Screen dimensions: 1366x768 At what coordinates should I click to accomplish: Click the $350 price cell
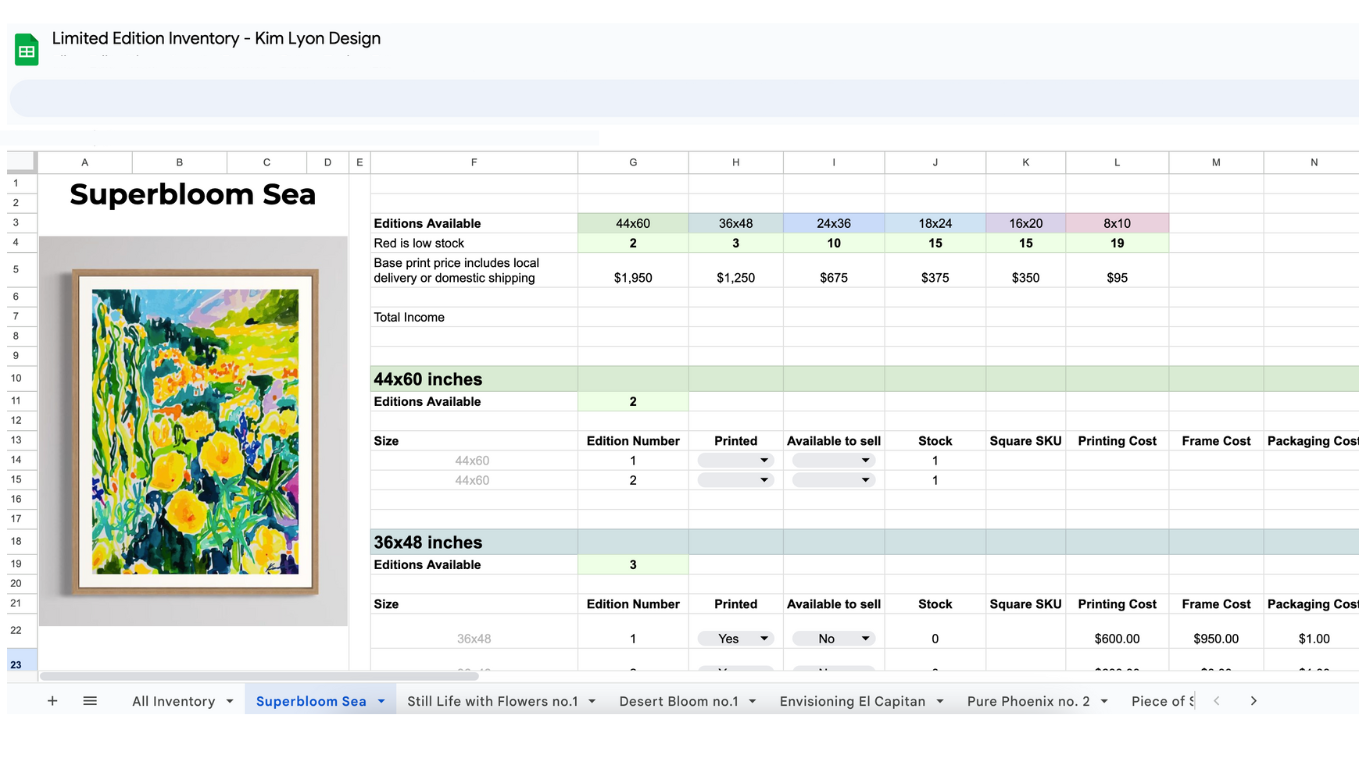(x=1026, y=271)
